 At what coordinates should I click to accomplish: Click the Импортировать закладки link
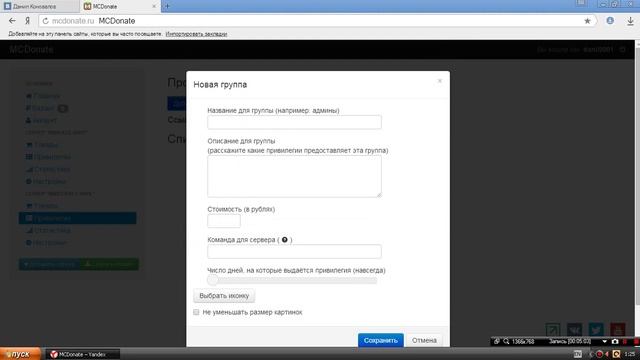196,34
